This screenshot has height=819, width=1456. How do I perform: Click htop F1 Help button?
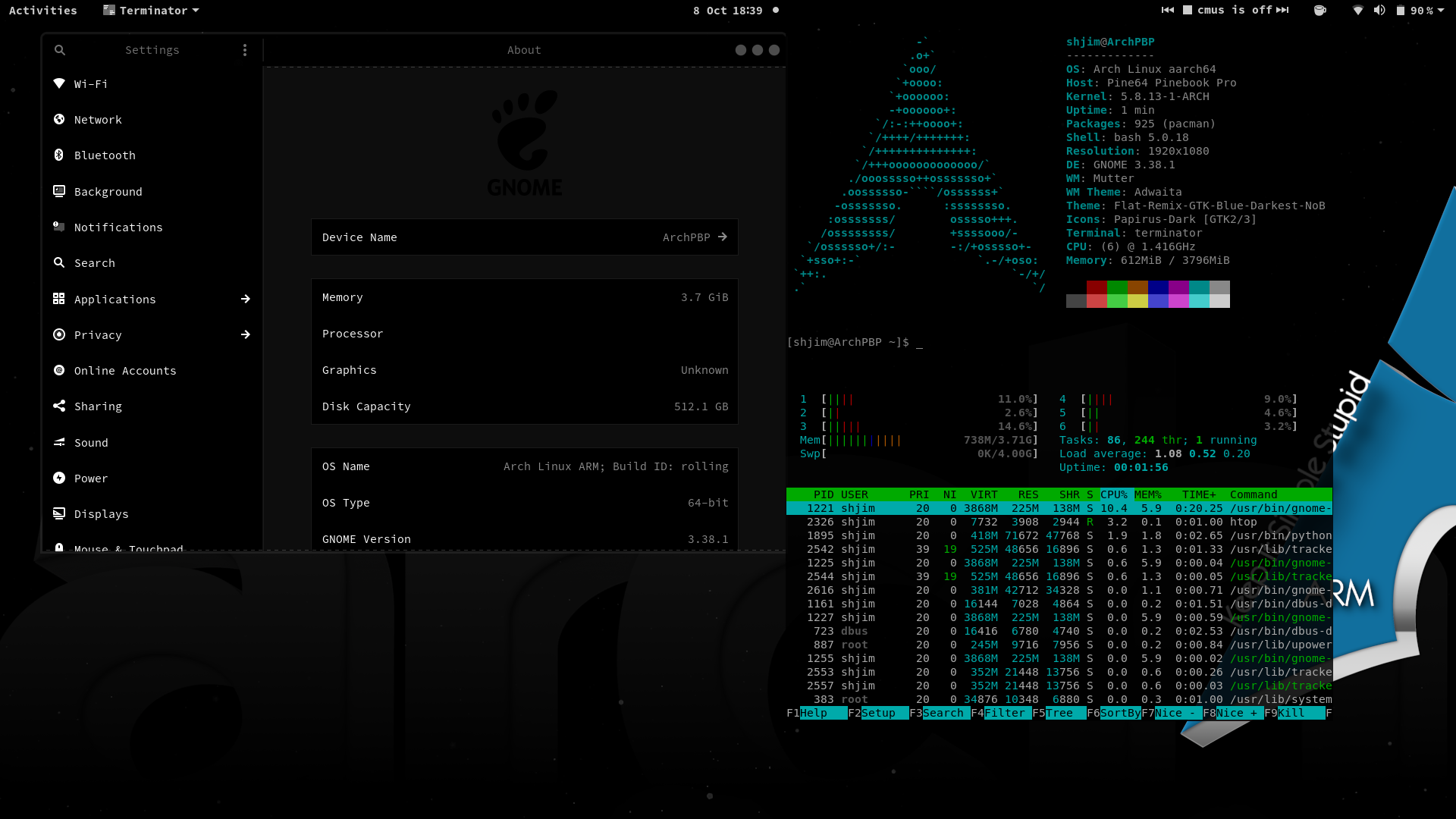[817, 713]
